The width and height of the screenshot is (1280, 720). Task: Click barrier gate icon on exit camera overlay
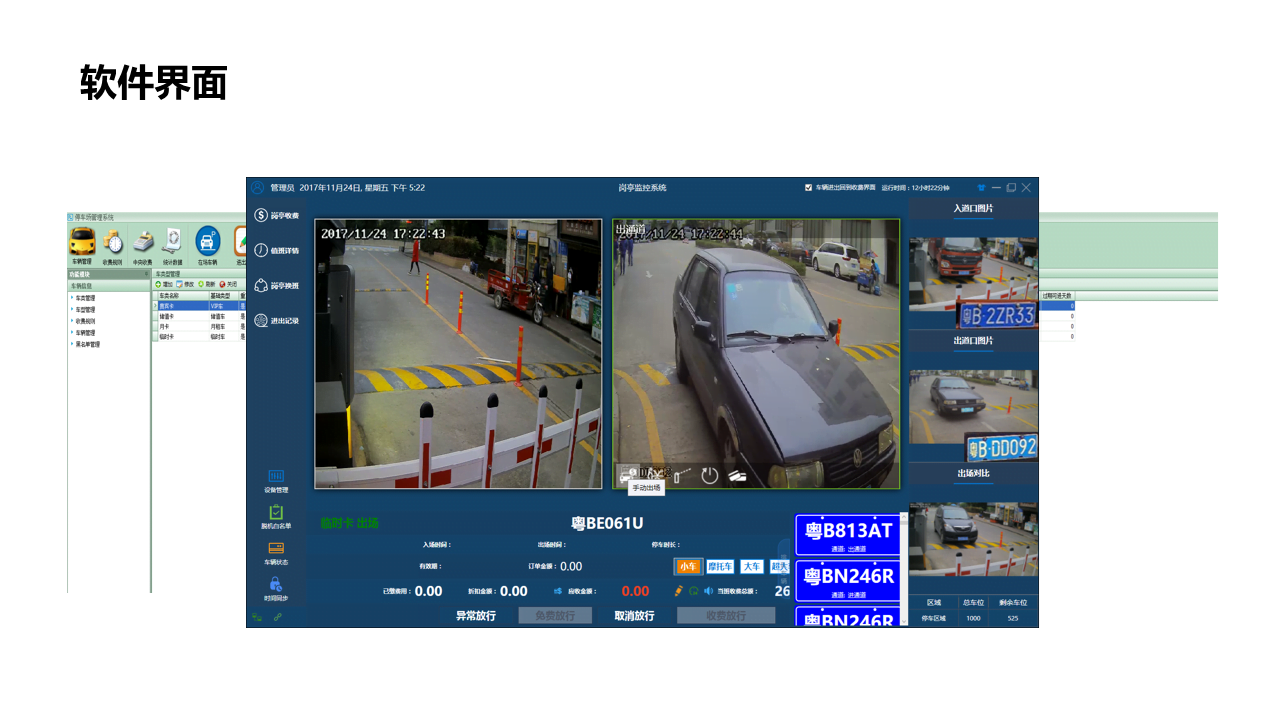coord(683,475)
